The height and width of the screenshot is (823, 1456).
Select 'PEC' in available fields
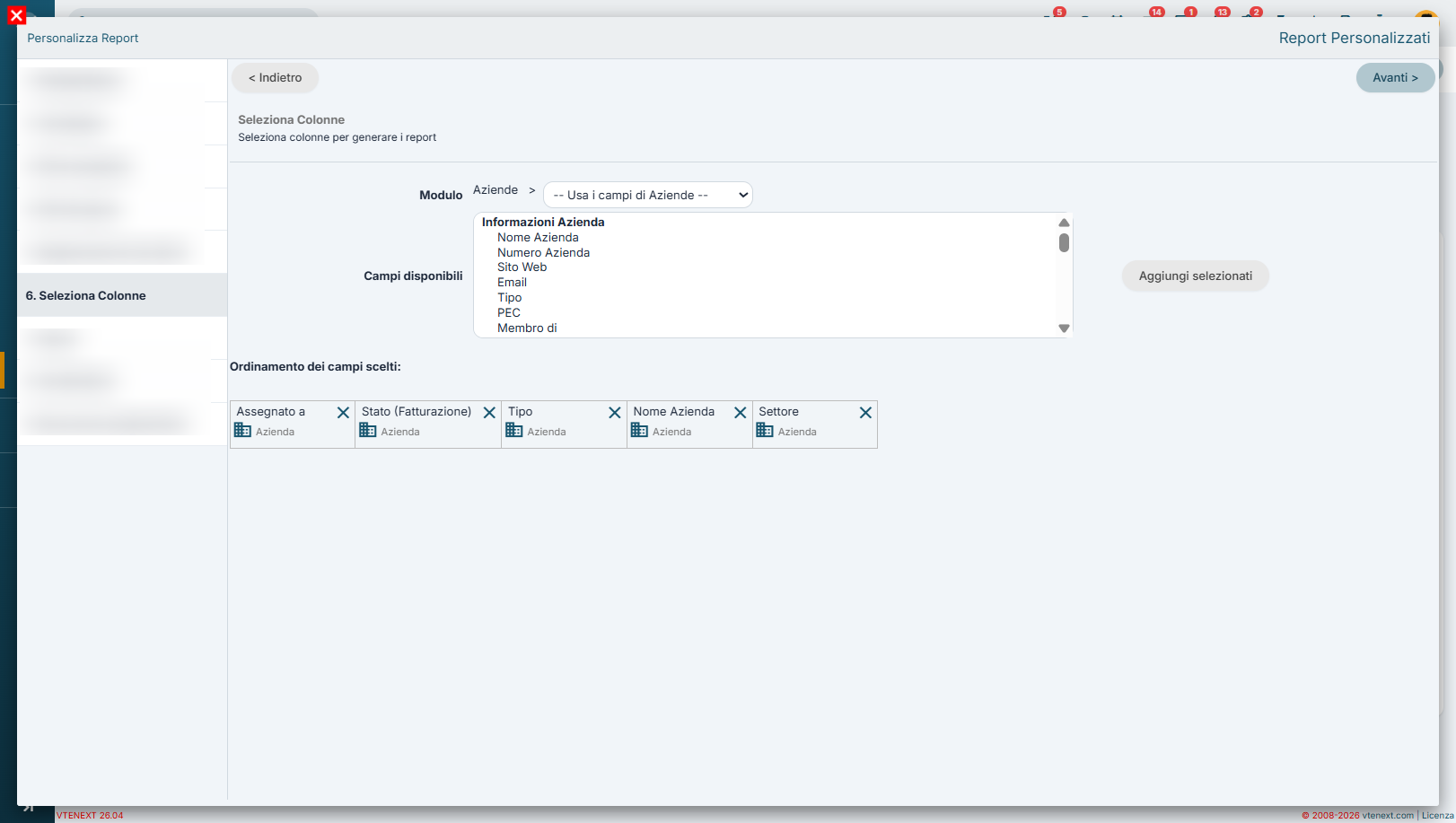click(508, 313)
